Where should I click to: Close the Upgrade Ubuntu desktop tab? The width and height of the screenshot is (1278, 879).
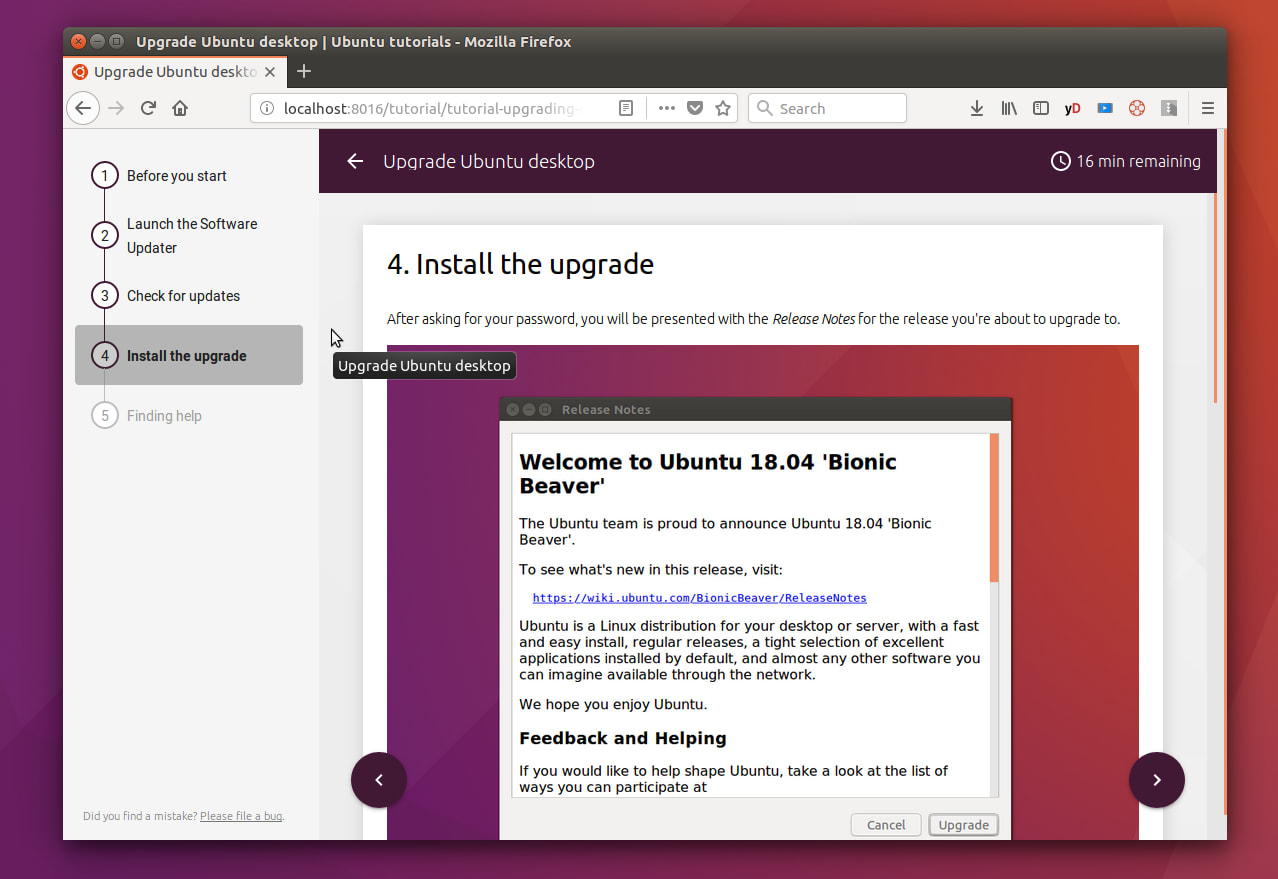tap(270, 72)
